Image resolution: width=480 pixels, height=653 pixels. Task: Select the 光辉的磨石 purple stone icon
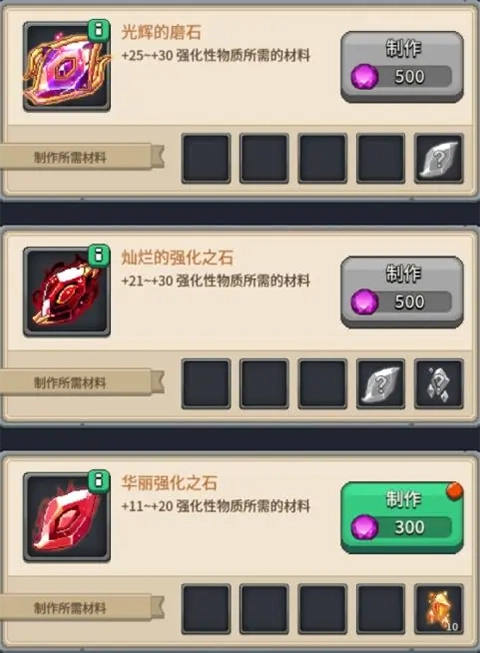pyautogui.click(x=67, y=67)
